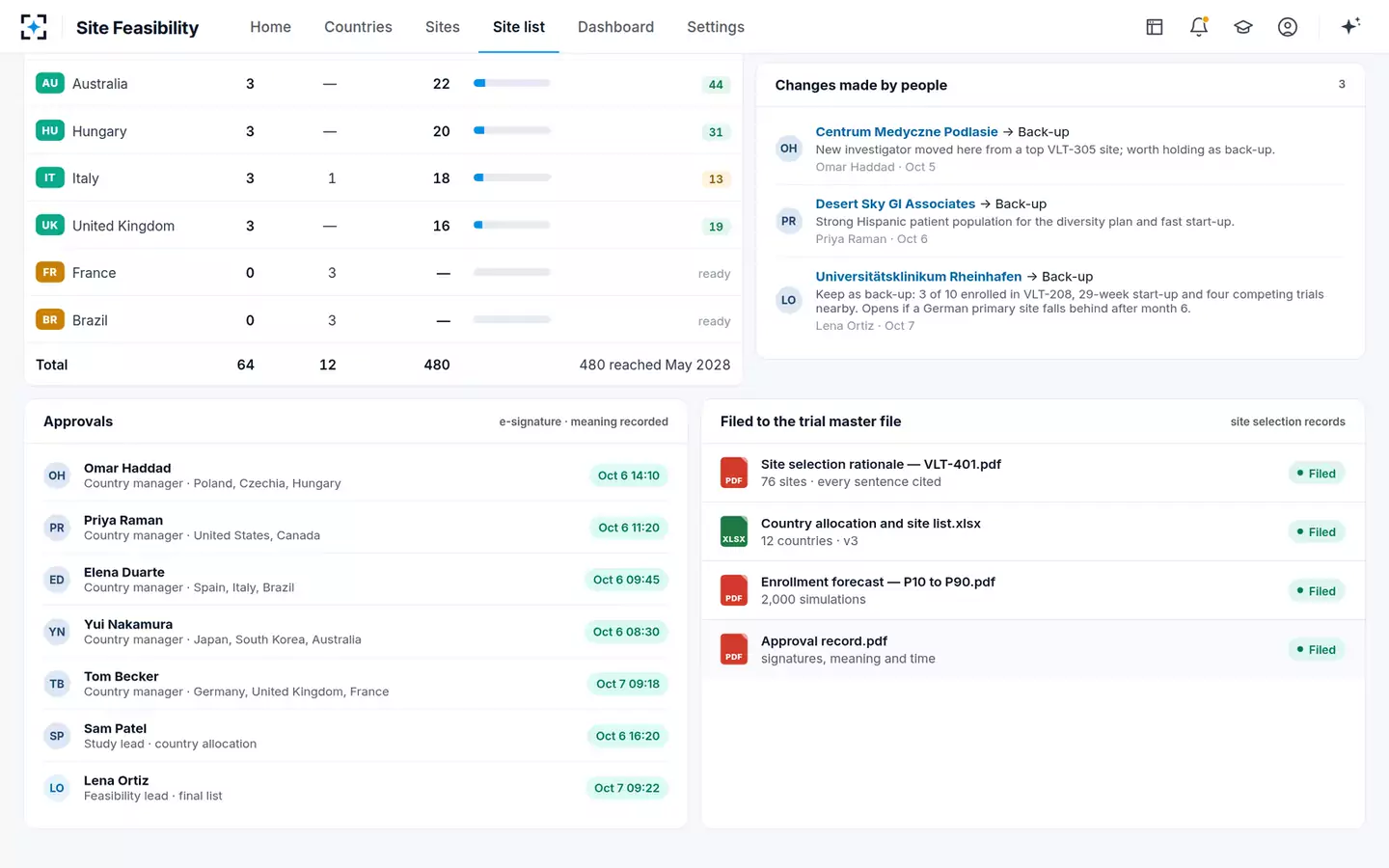Open the layout panel icon in header
Viewport: 1389px width, 868px height.
[x=1155, y=27]
